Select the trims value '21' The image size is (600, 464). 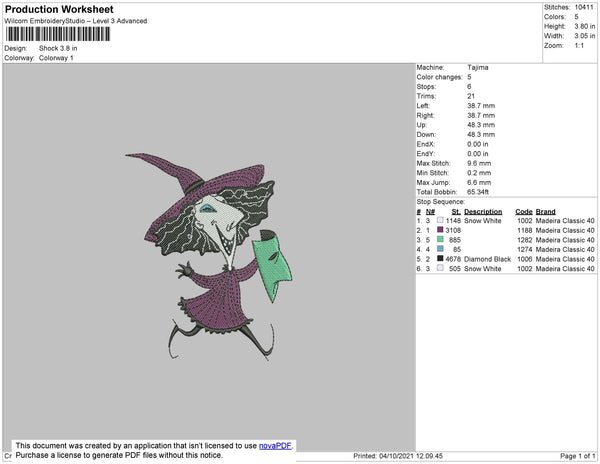[x=471, y=96]
